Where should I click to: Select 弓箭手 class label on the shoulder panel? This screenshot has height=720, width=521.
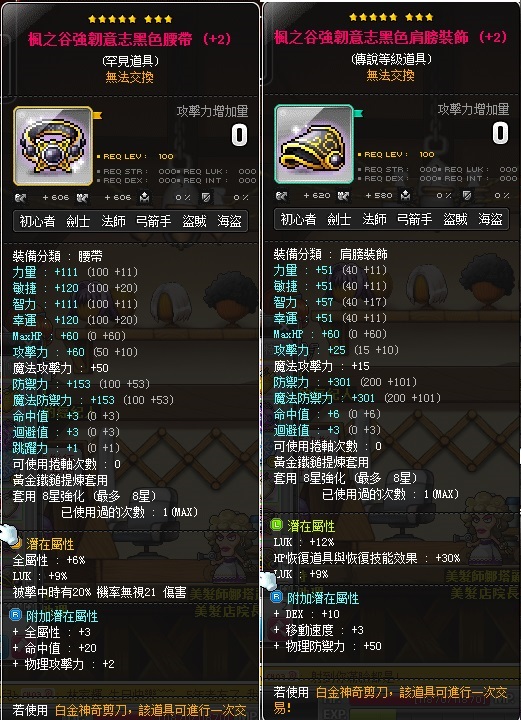click(x=415, y=219)
